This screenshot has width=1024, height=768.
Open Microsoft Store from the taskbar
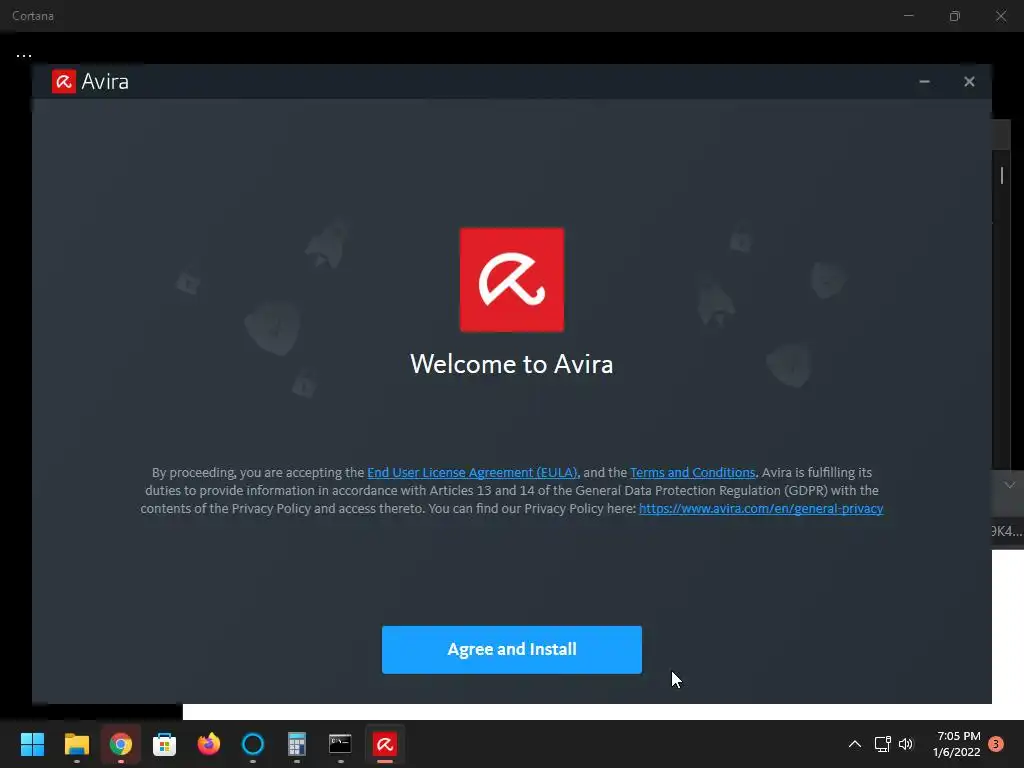[x=165, y=744]
